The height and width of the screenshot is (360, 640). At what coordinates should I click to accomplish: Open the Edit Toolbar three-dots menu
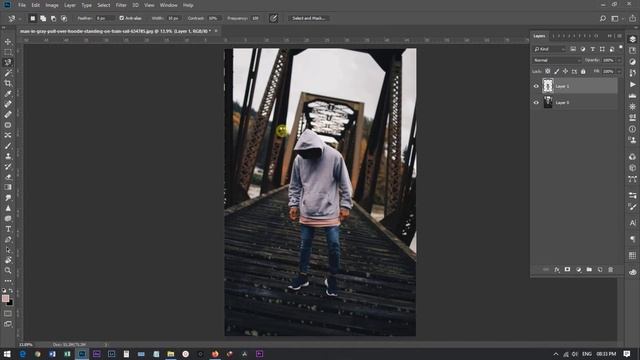[x=8, y=281]
